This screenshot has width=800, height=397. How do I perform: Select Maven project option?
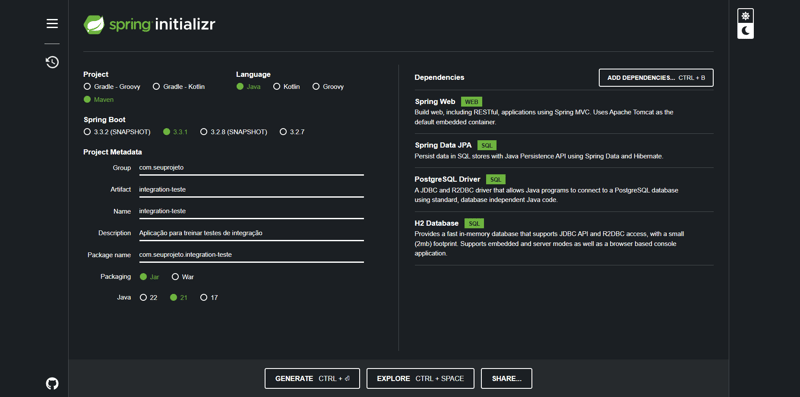click(x=99, y=100)
